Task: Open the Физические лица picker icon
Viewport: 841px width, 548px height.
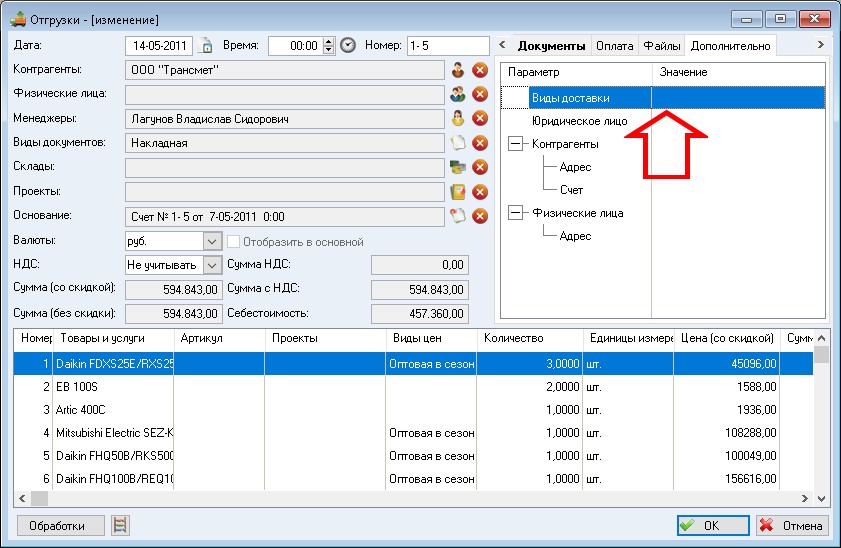Action: pos(458,94)
